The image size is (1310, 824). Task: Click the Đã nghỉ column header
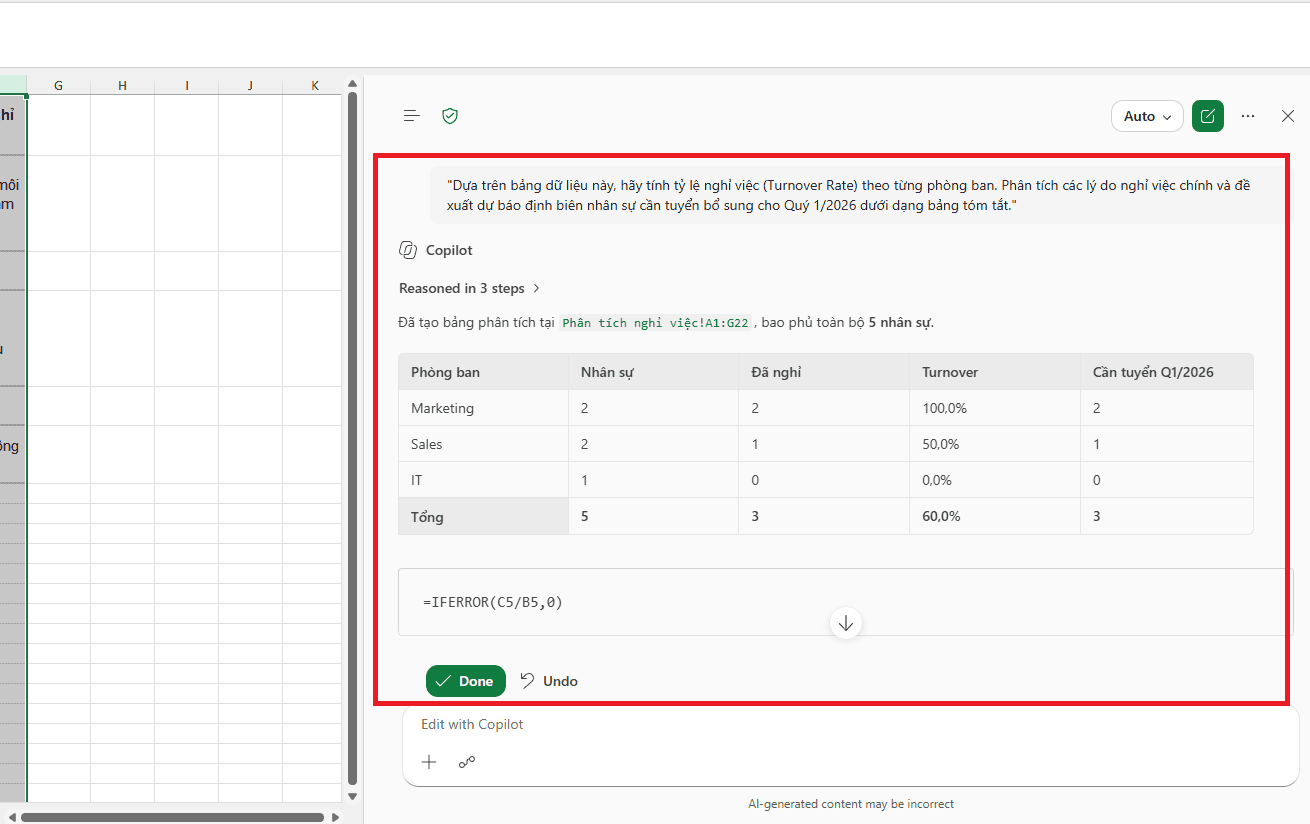click(824, 372)
